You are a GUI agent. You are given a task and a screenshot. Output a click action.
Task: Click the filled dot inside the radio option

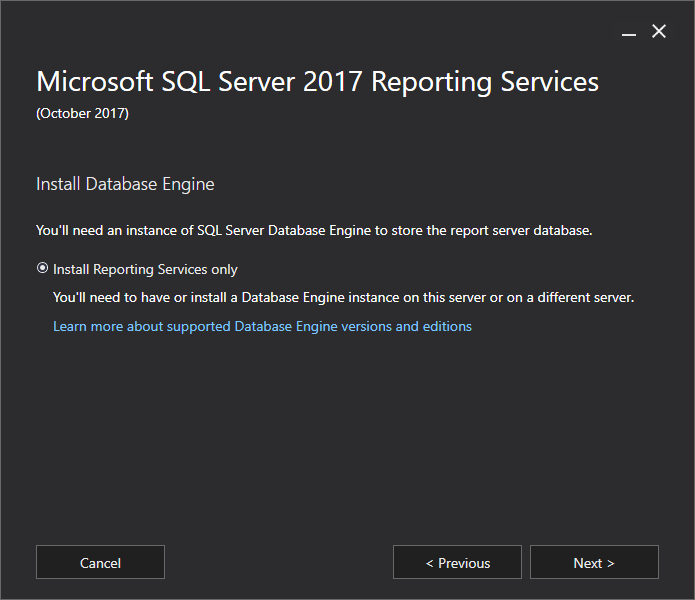coord(42,269)
